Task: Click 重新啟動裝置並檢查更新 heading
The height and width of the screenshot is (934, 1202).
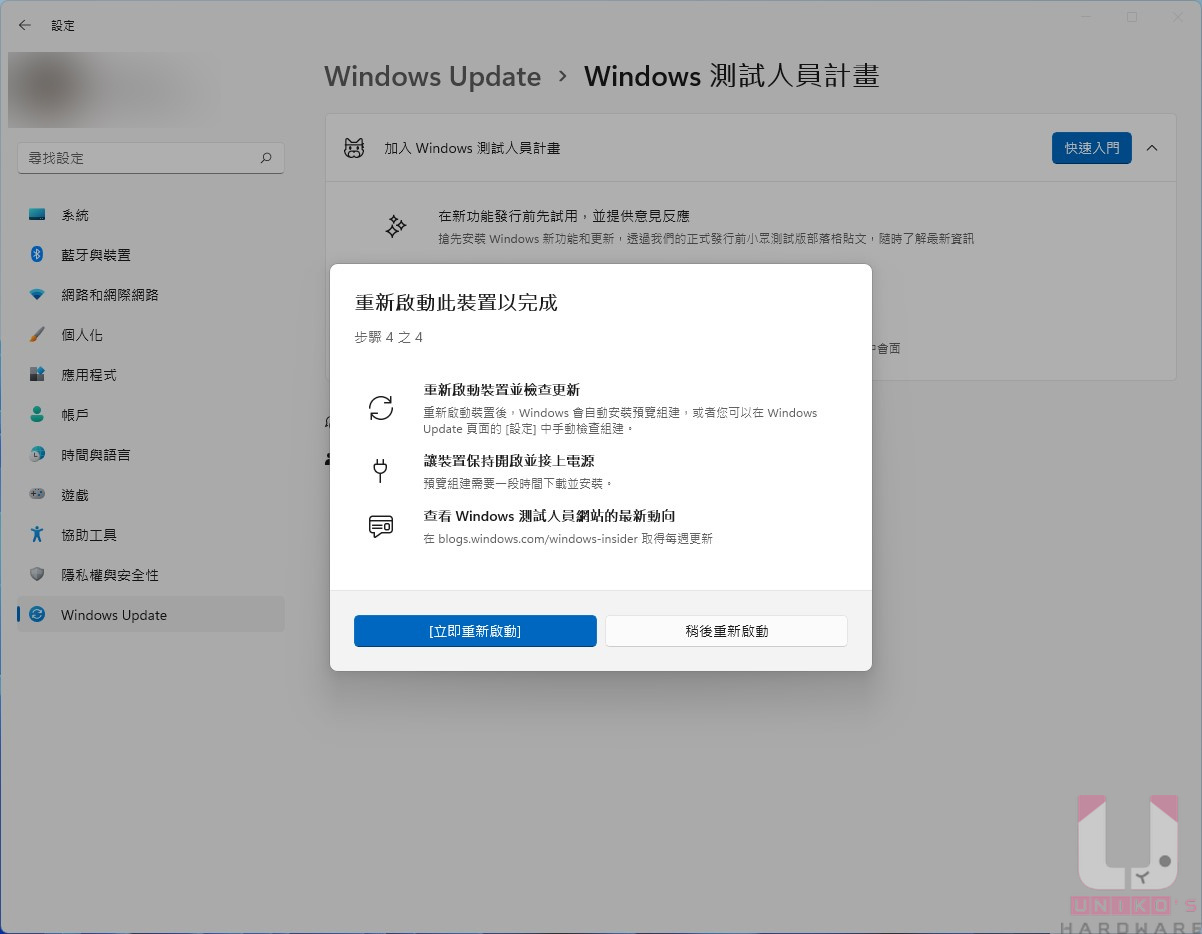Action: (502, 390)
